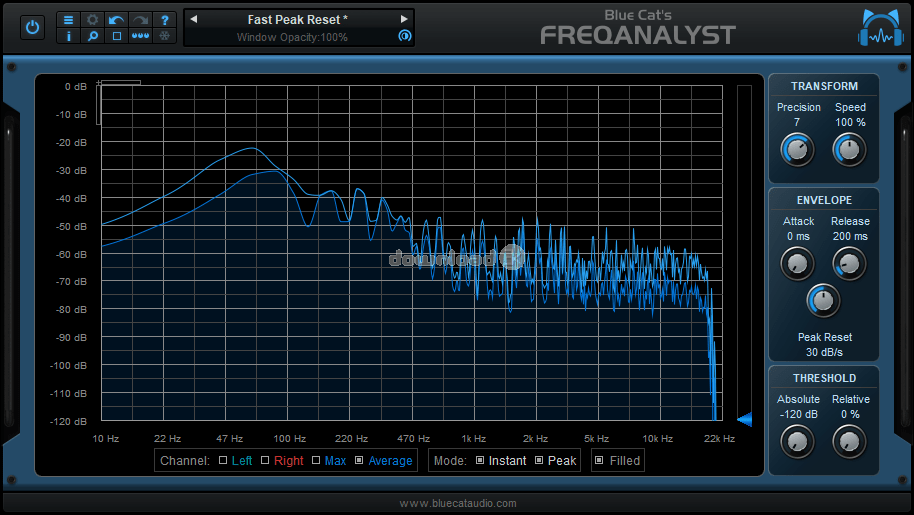Click the Relative value 0 %
The width and height of the screenshot is (914, 515).
[850, 414]
